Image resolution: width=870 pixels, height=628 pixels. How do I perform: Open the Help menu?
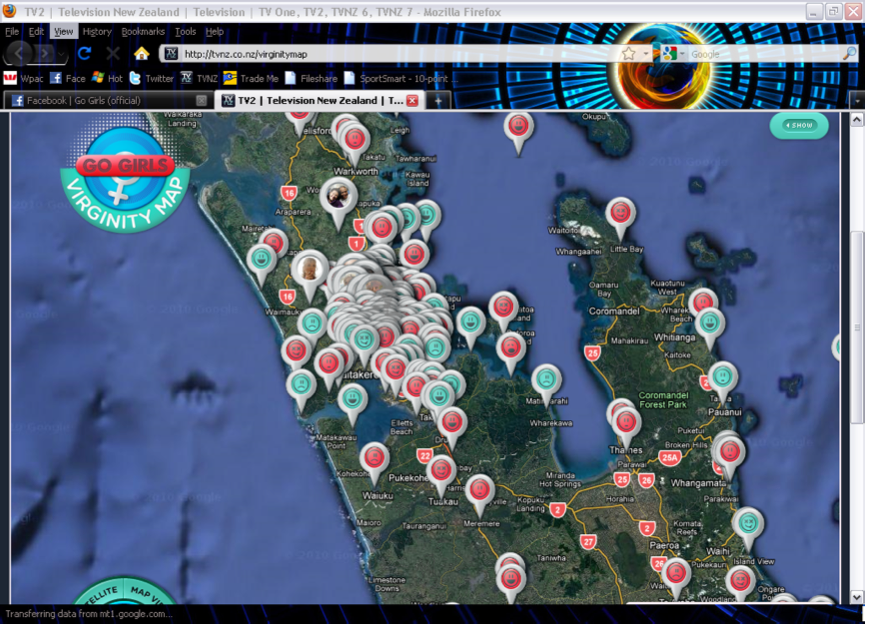215,32
